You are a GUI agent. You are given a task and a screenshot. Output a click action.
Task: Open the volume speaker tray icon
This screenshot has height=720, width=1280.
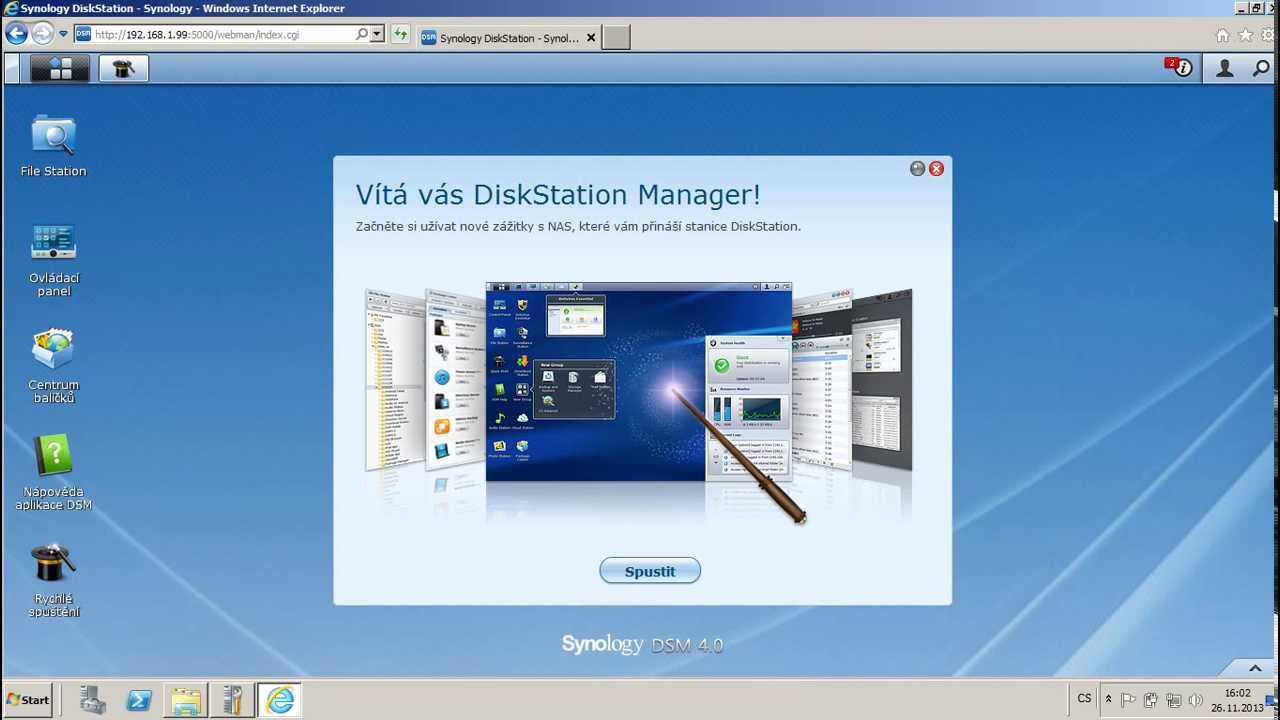click(1195, 700)
